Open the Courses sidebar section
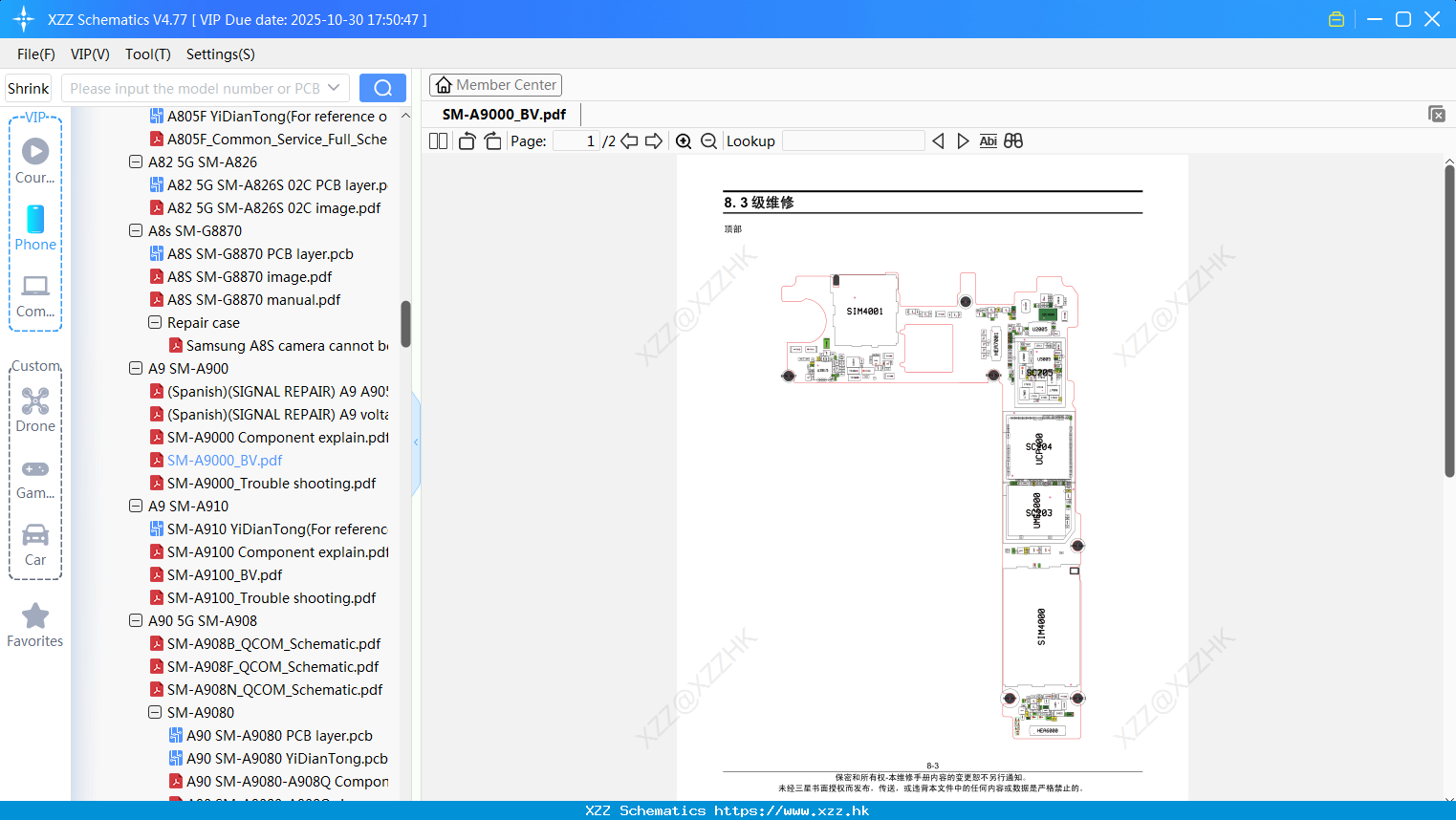Image resolution: width=1456 pixels, height=820 pixels. pyautogui.click(x=35, y=161)
